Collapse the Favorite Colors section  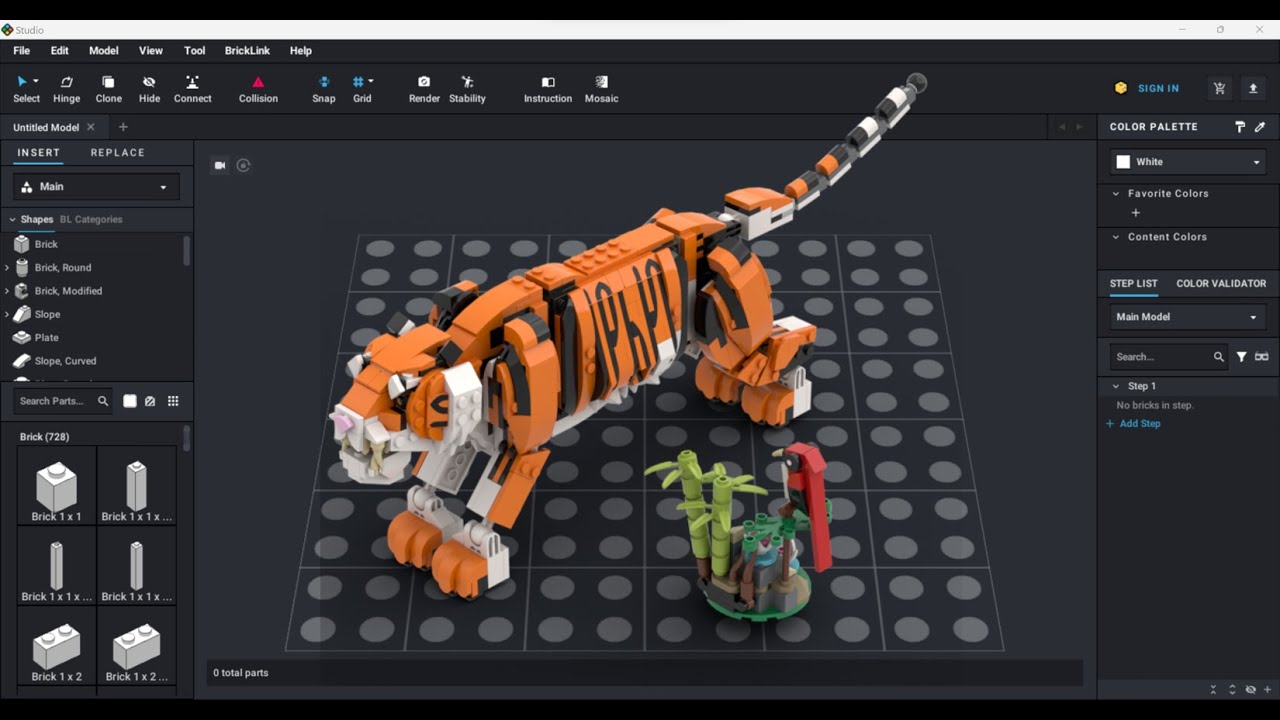pos(1116,194)
